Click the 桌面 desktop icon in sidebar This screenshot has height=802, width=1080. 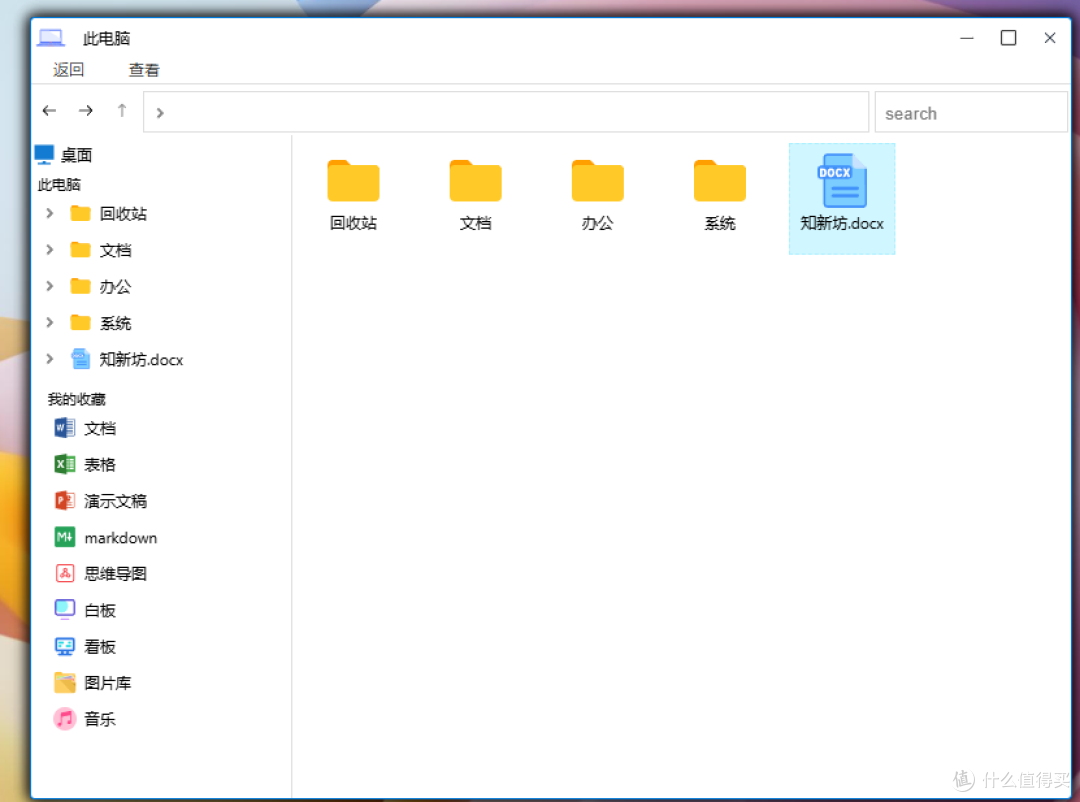click(44, 154)
